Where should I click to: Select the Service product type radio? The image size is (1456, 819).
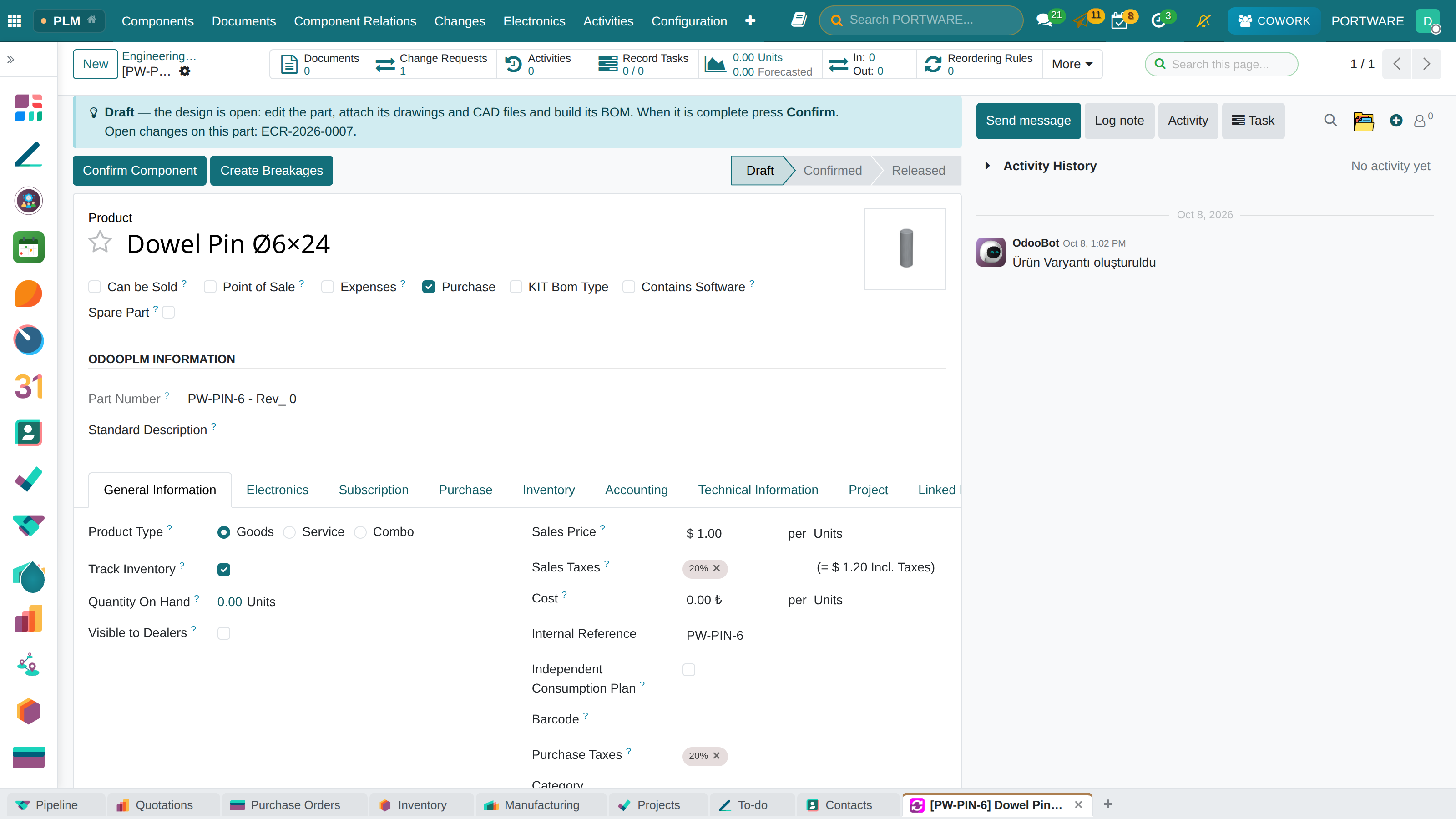[x=289, y=532]
